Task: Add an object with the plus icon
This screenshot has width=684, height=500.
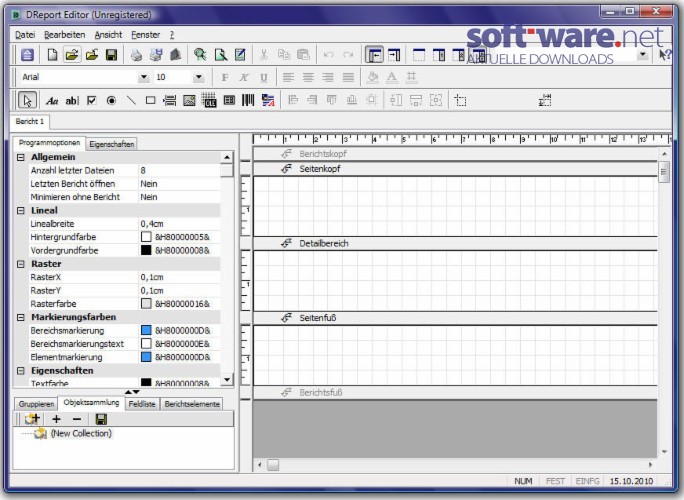Action: pos(56,419)
